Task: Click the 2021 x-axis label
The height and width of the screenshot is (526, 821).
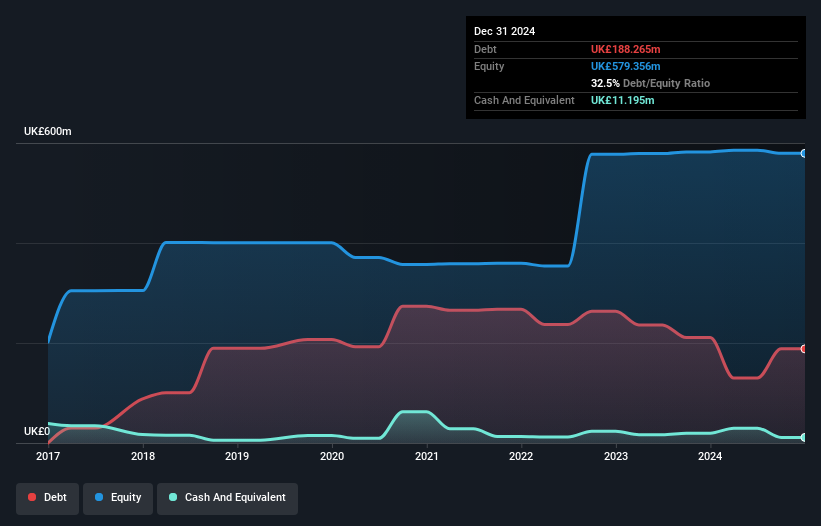Action: (x=427, y=456)
